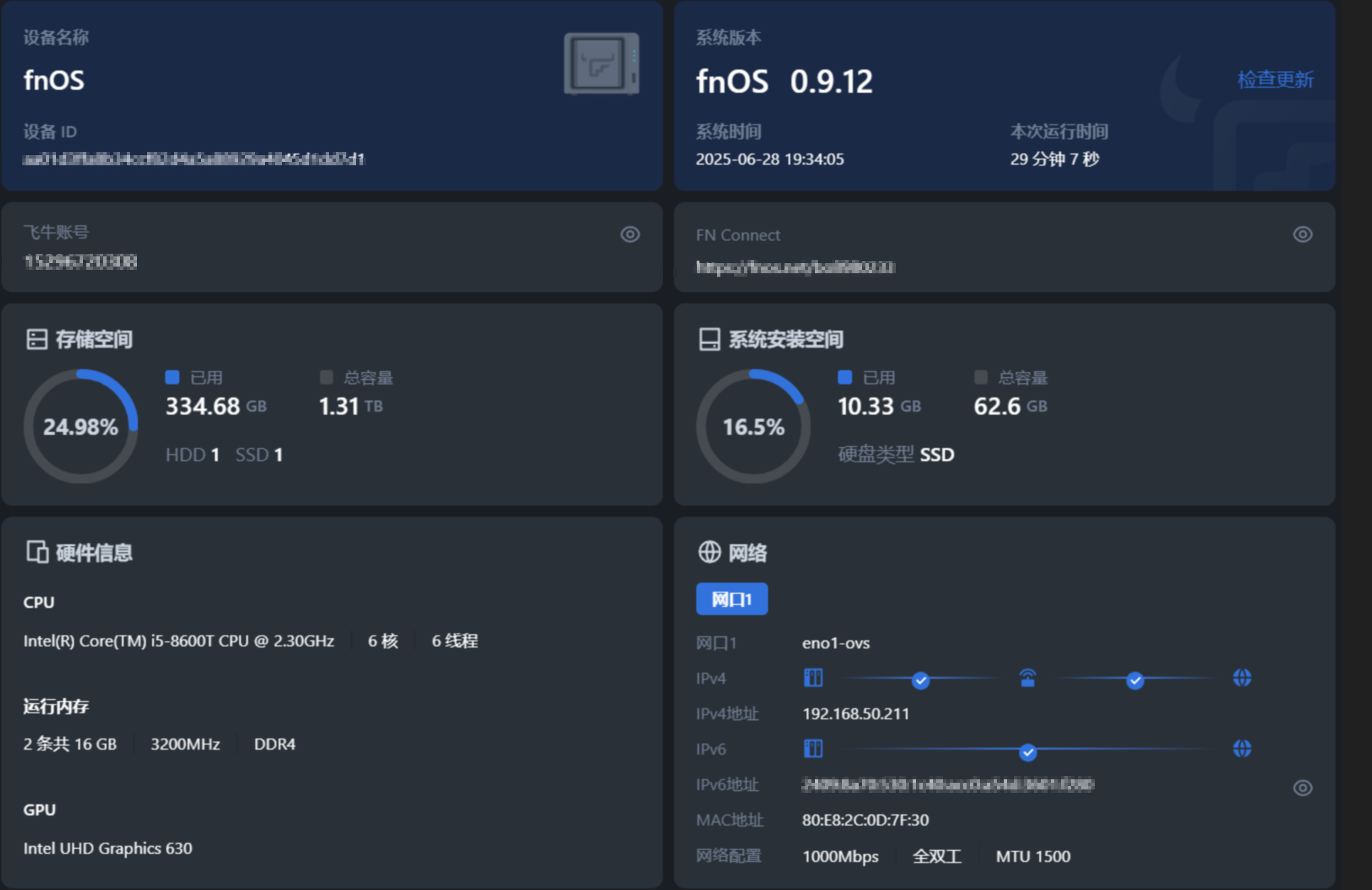
Task: Click the 2 条共 16 GB memory text
Action: (x=70, y=744)
